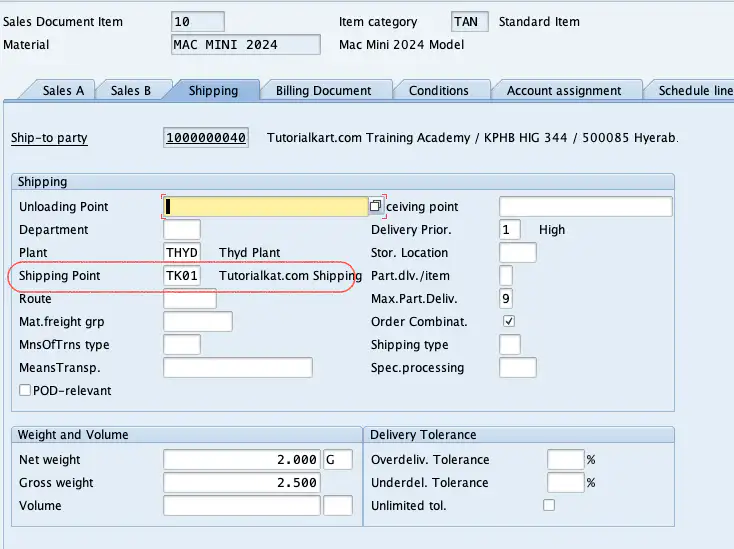Image resolution: width=734 pixels, height=549 pixels.
Task: Click the Part.dlv./item input field
Action: pyautogui.click(x=506, y=275)
